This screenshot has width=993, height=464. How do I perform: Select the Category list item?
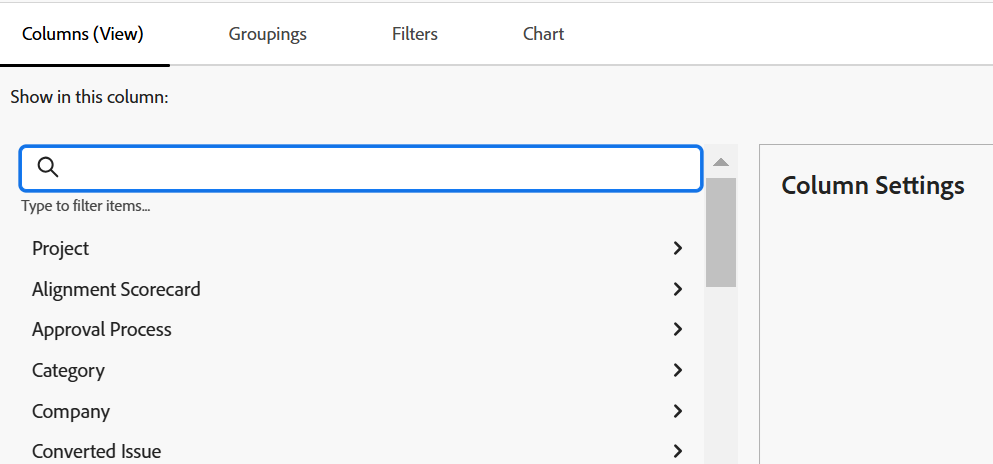coord(68,370)
